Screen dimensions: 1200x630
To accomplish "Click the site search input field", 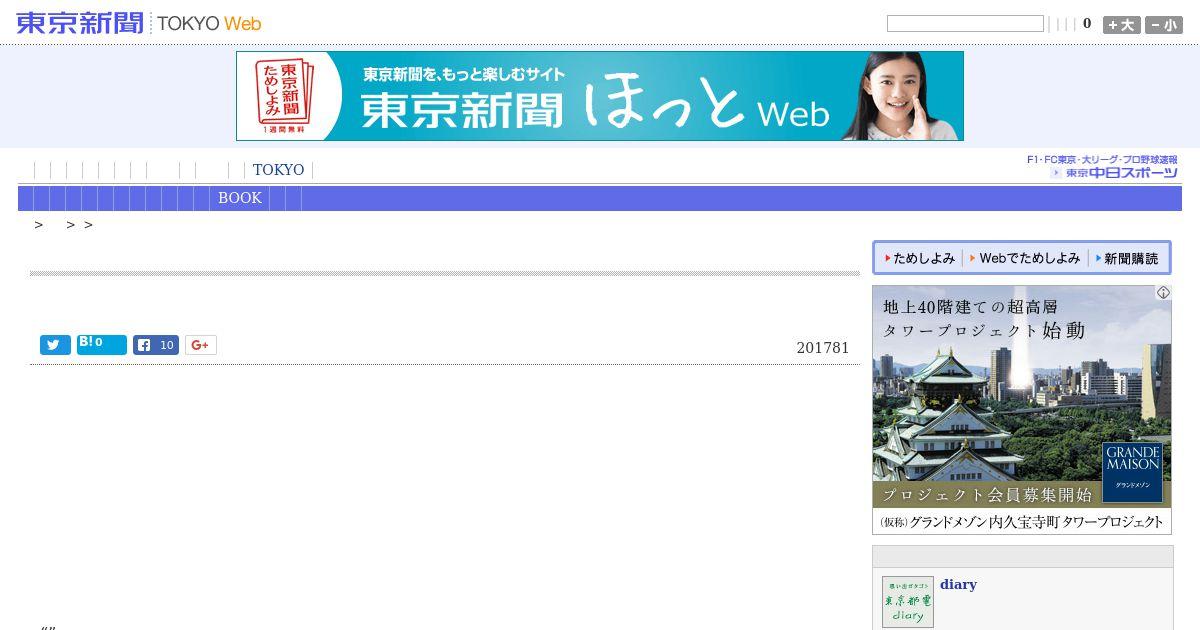I will click(x=965, y=24).
